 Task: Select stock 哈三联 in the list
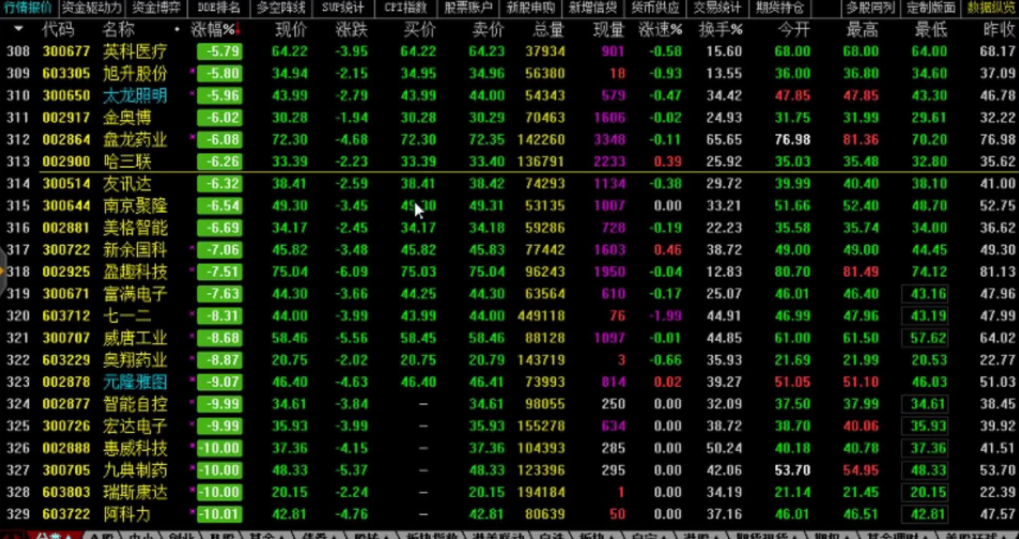(127, 161)
